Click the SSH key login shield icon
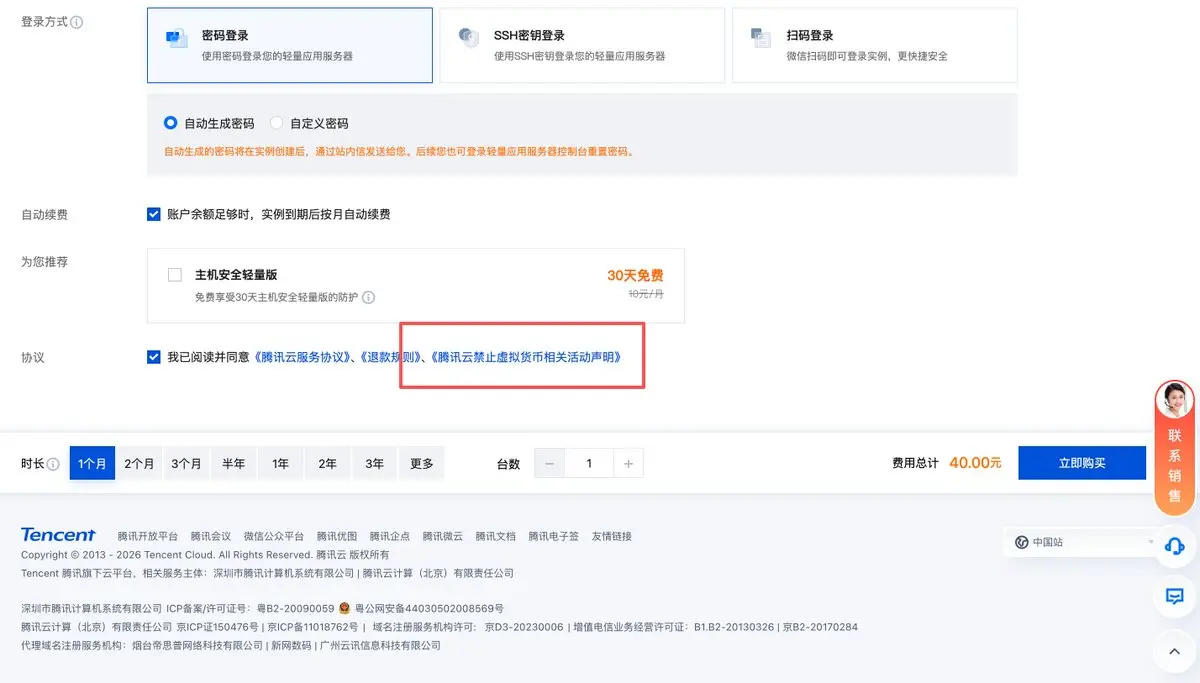This screenshot has width=1200, height=683. [x=468, y=38]
